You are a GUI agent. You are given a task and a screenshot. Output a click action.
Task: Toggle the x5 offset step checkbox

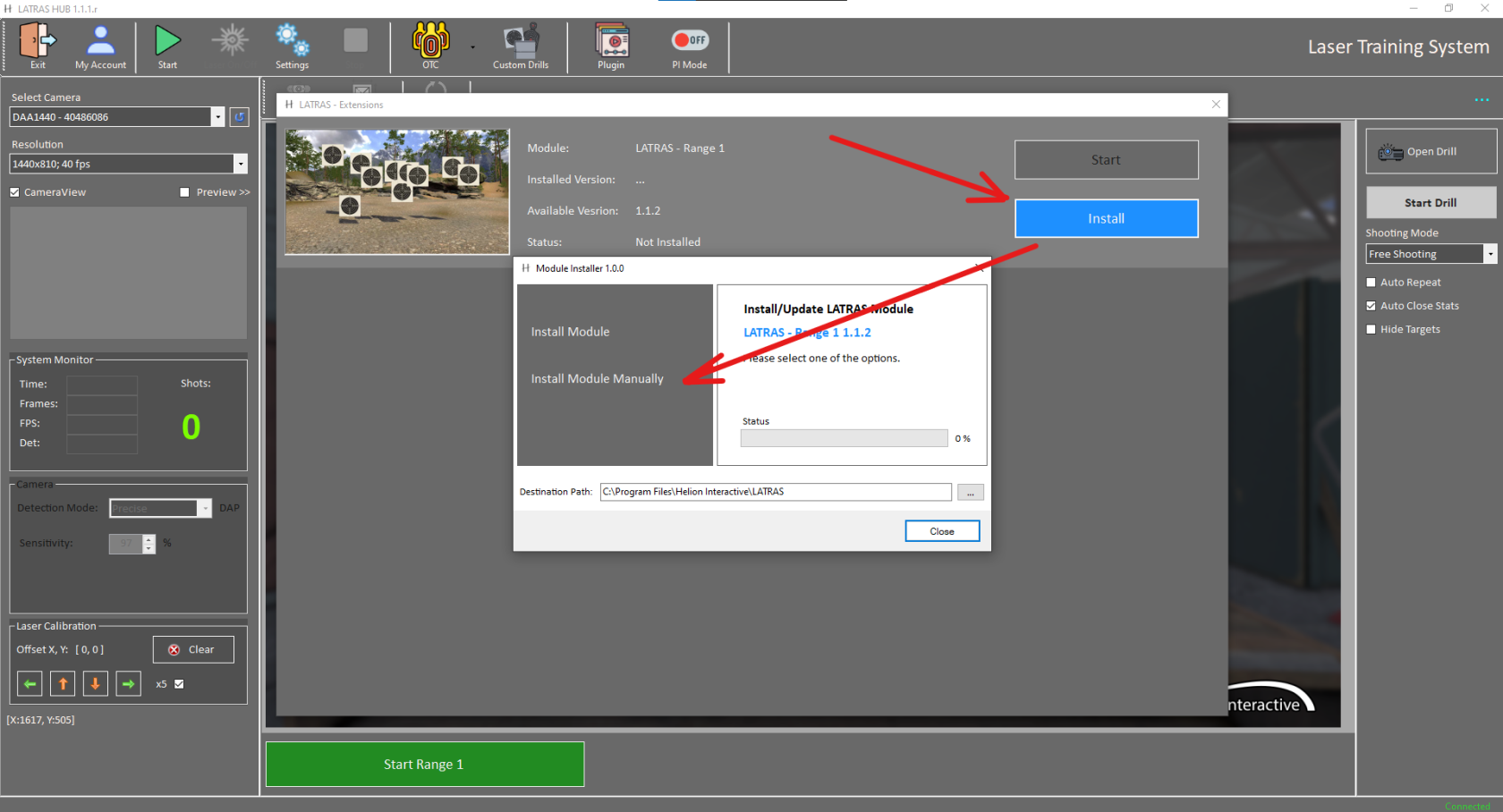[x=179, y=684]
